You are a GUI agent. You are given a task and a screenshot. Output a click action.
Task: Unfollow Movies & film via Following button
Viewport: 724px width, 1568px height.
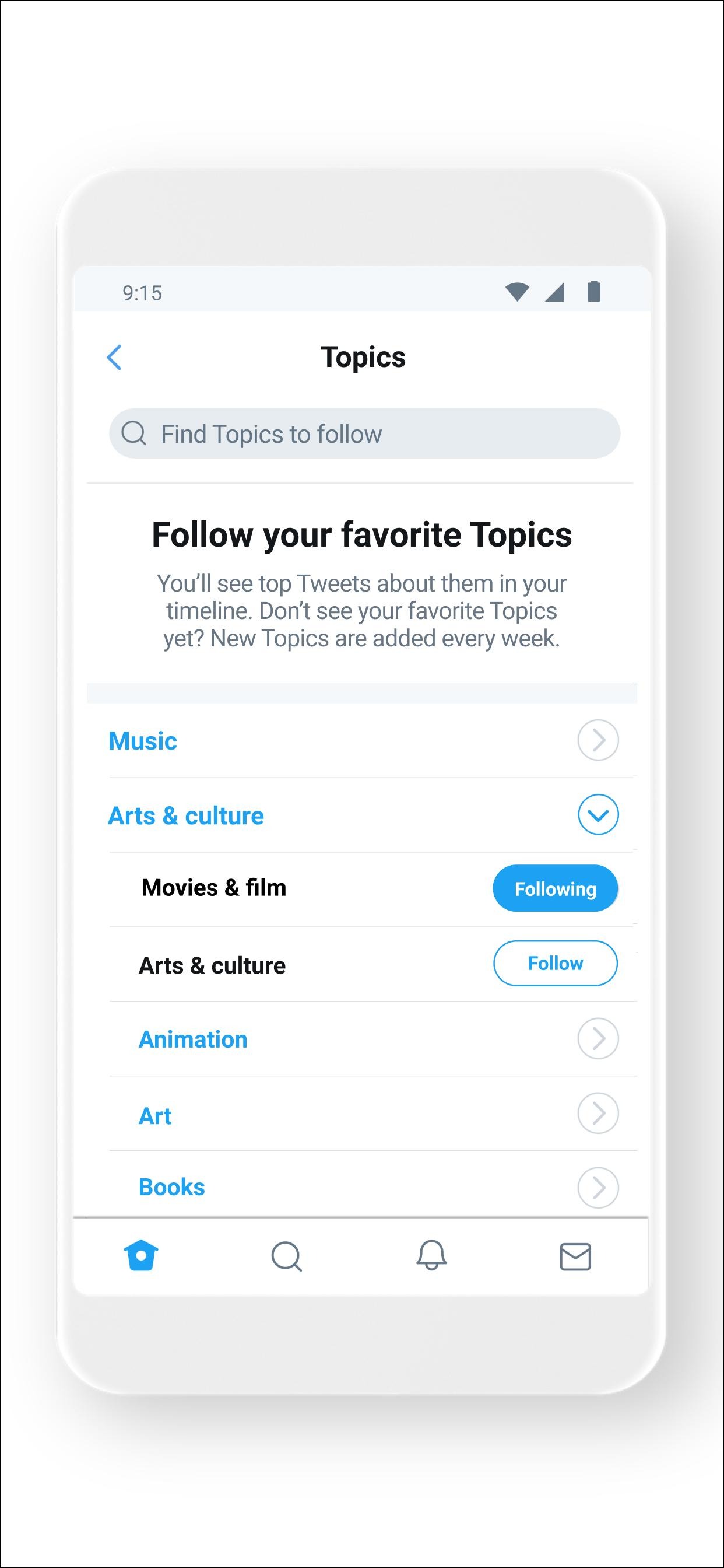coord(555,888)
